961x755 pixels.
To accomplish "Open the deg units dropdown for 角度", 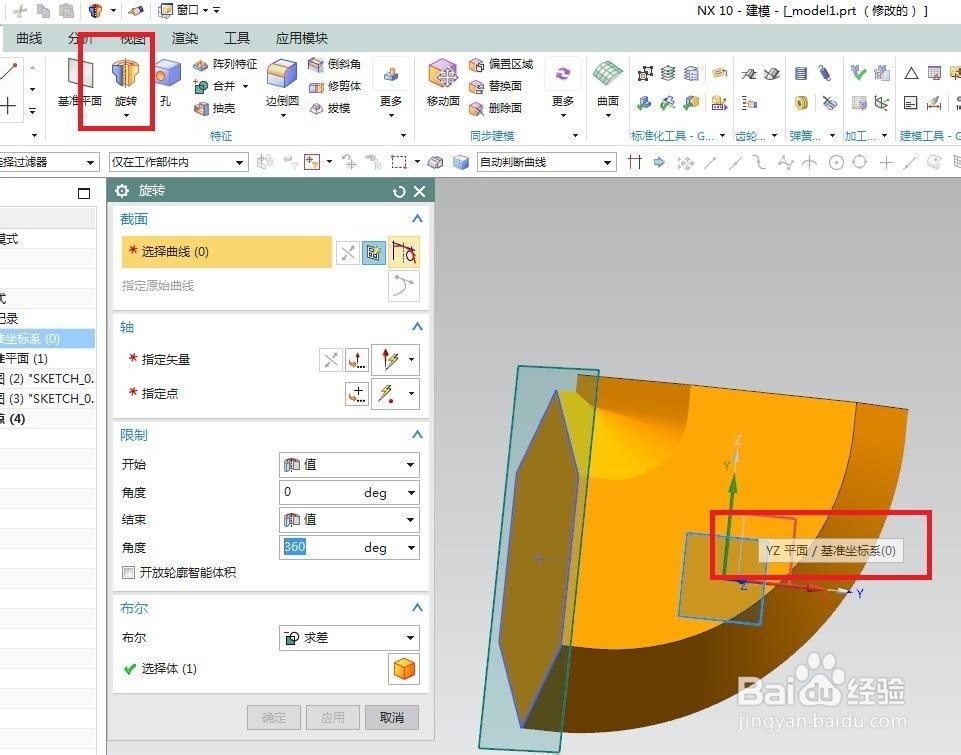I will [410, 547].
